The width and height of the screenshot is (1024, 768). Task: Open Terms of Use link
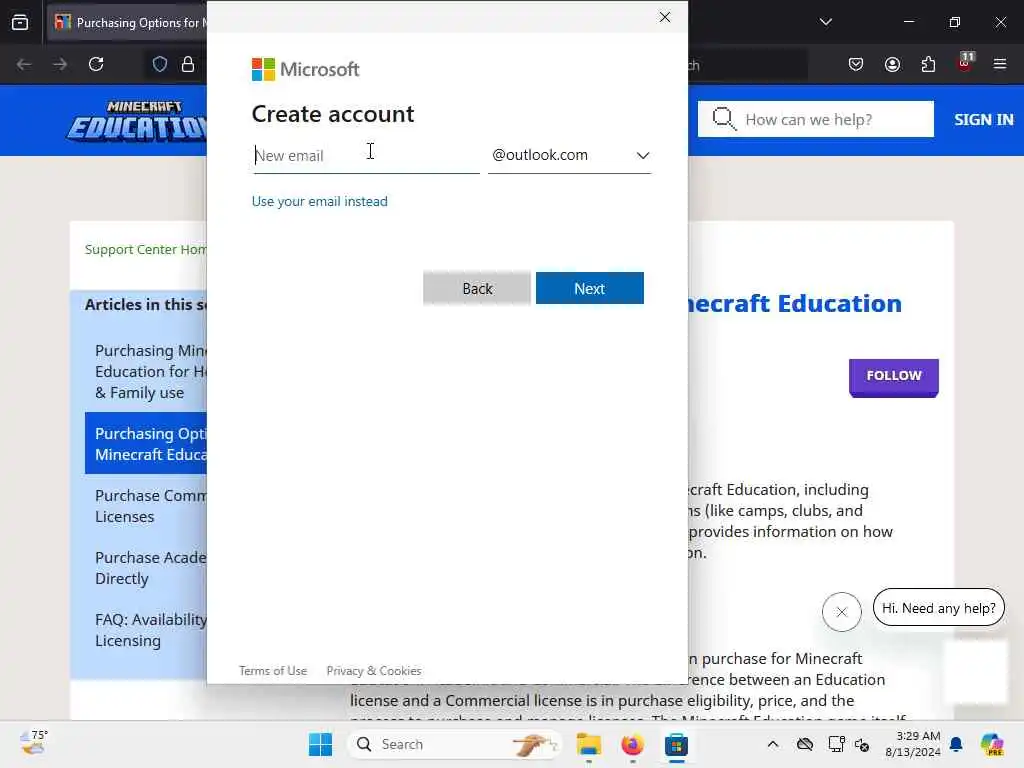(x=273, y=671)
